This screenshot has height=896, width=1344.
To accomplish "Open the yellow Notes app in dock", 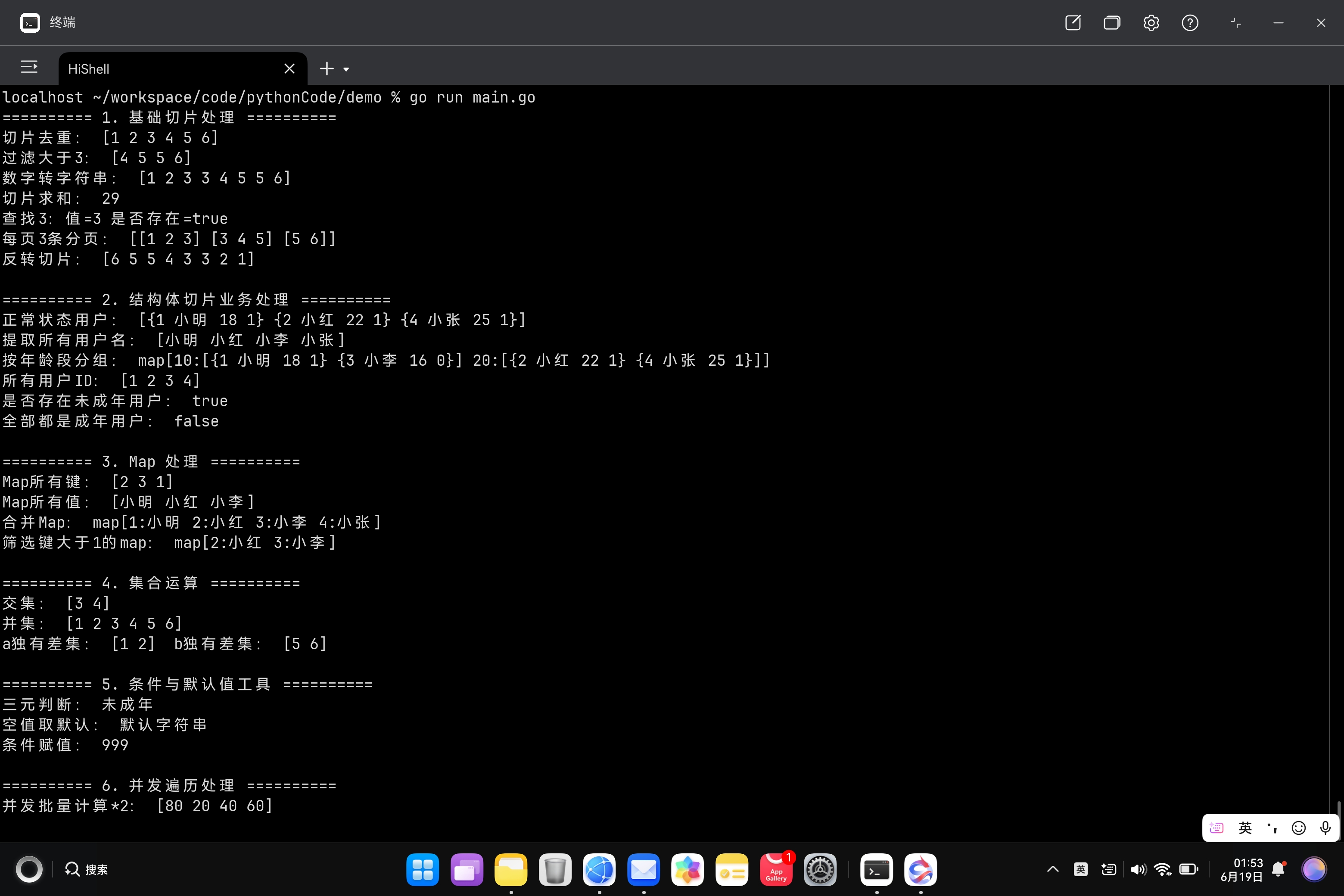I will pos(732,869).
